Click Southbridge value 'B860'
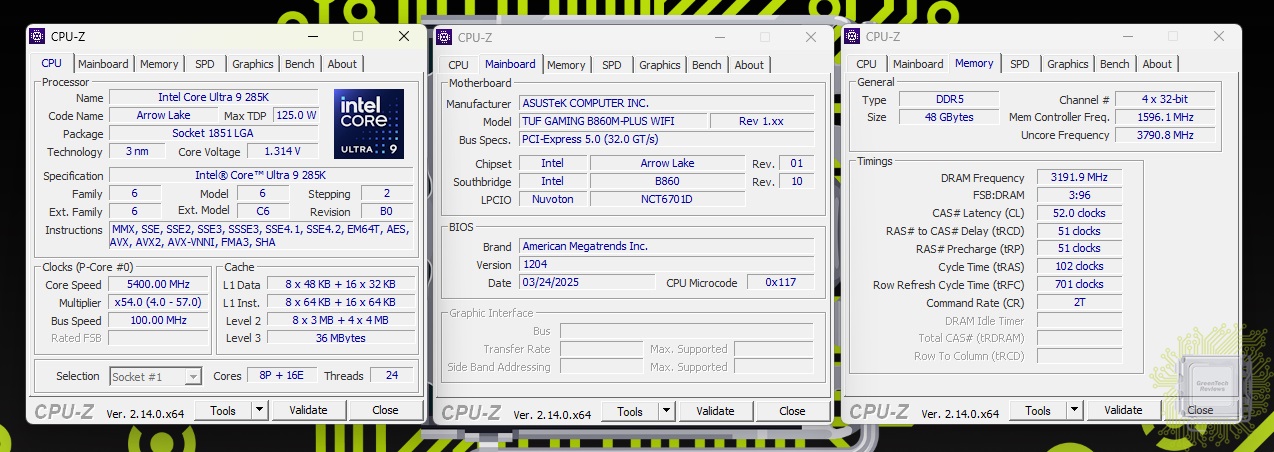Screen dimensions: 1274x452 pos(667,181)
